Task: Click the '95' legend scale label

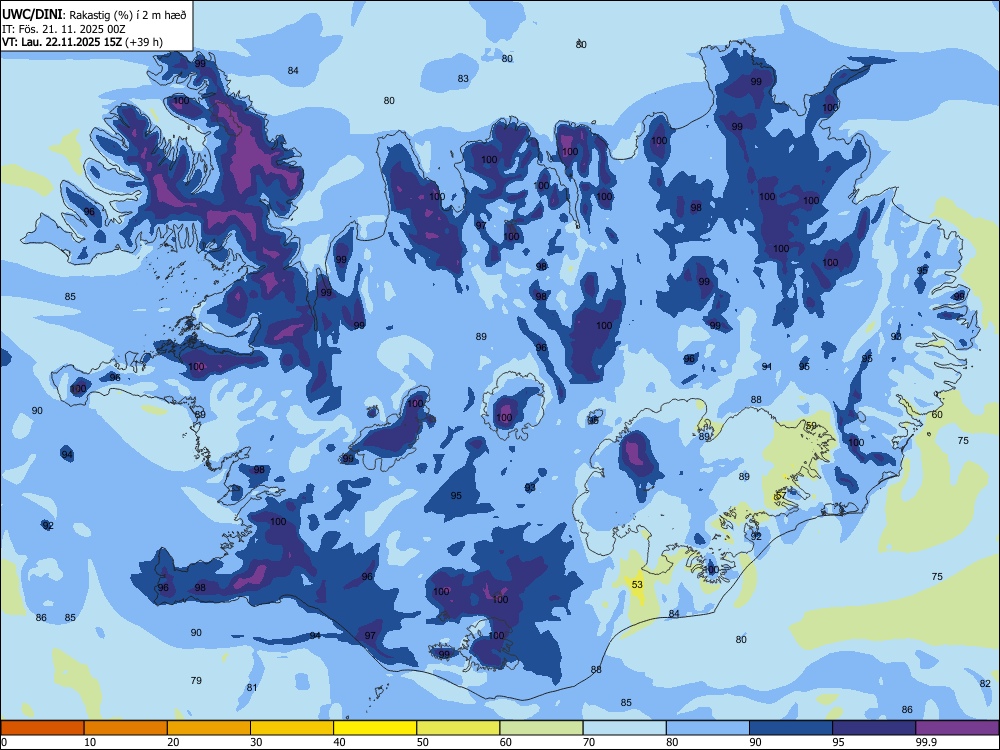Action: [x=838, y=742]
